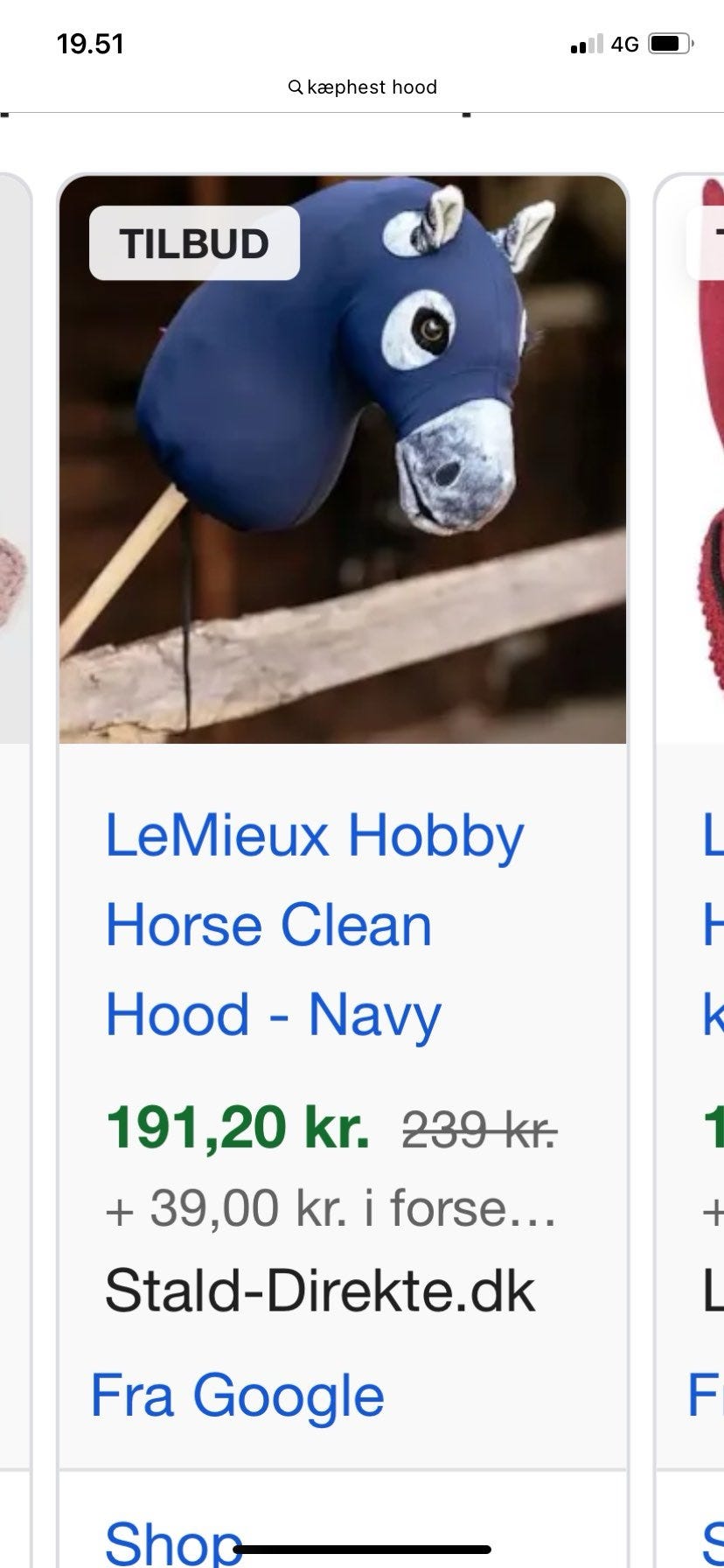This screenshot has height=1568, width=724.
Task: Open the navy hobby horse product image
Action: coord(343,459)
